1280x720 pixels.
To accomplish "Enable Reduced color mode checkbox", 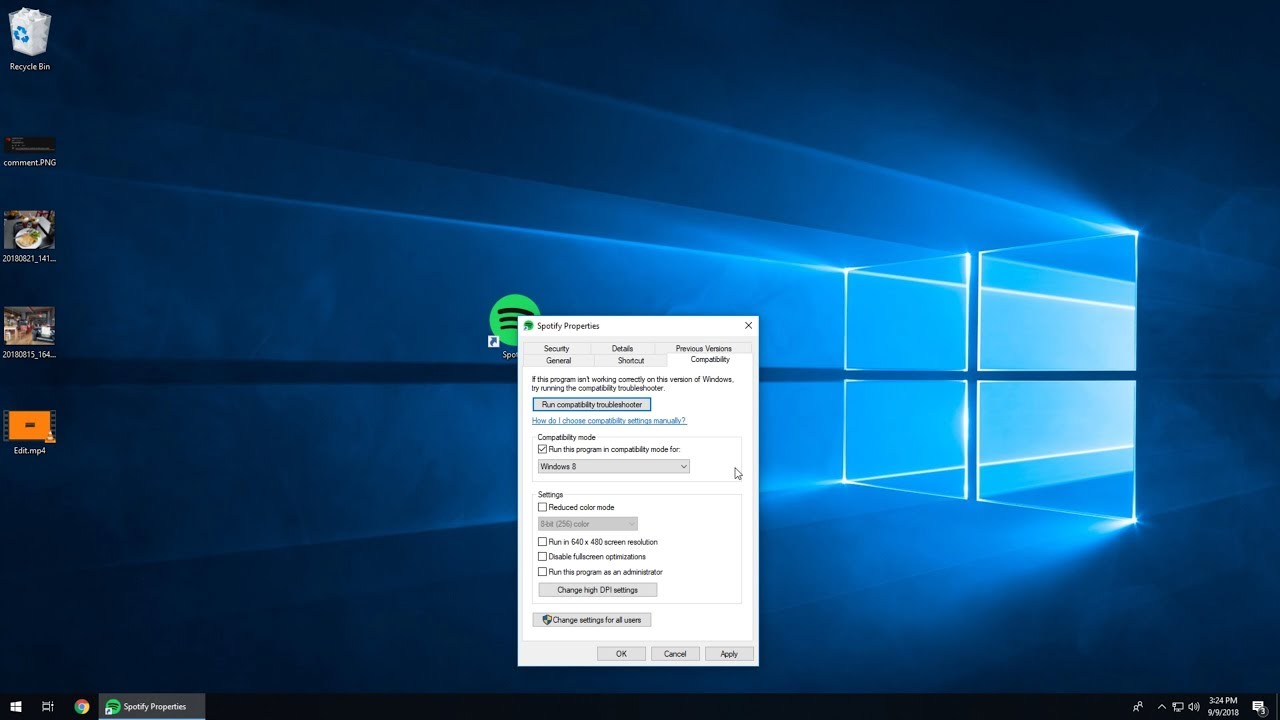I will point(543,507).
